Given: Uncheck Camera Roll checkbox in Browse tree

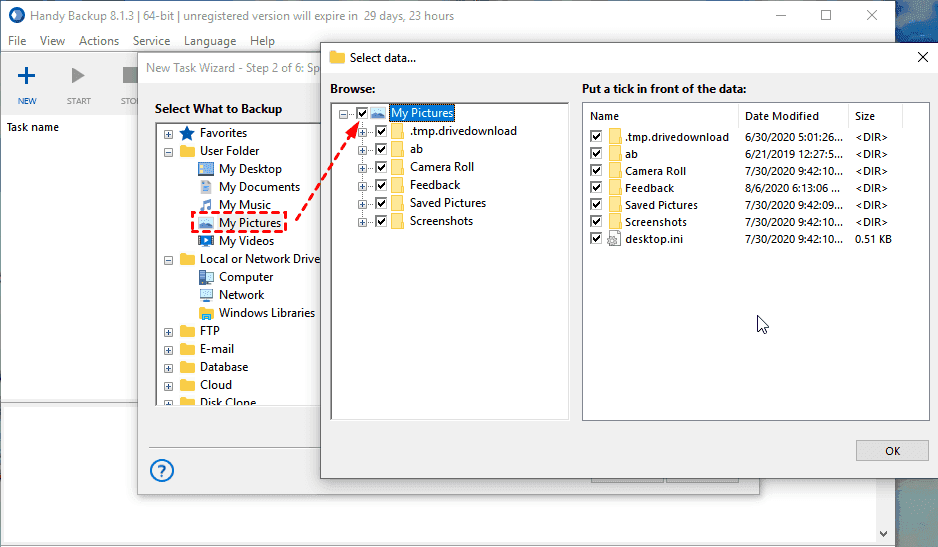Looking at the screenshot, I should pyautogui.click(x=381, y=167).
